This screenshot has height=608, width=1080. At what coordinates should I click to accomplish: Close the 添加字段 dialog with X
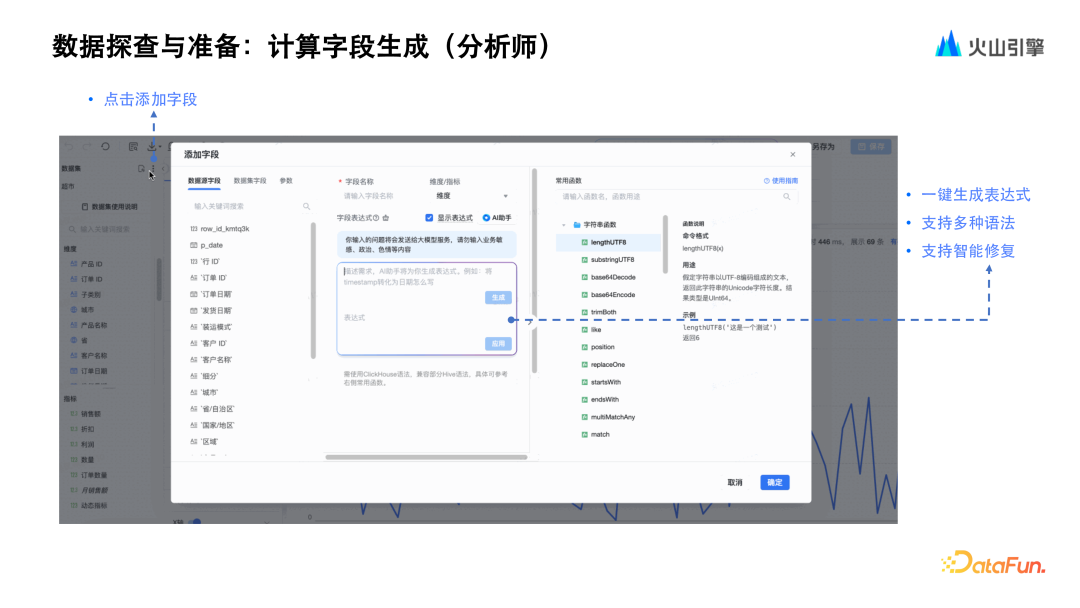pos(793,155)
